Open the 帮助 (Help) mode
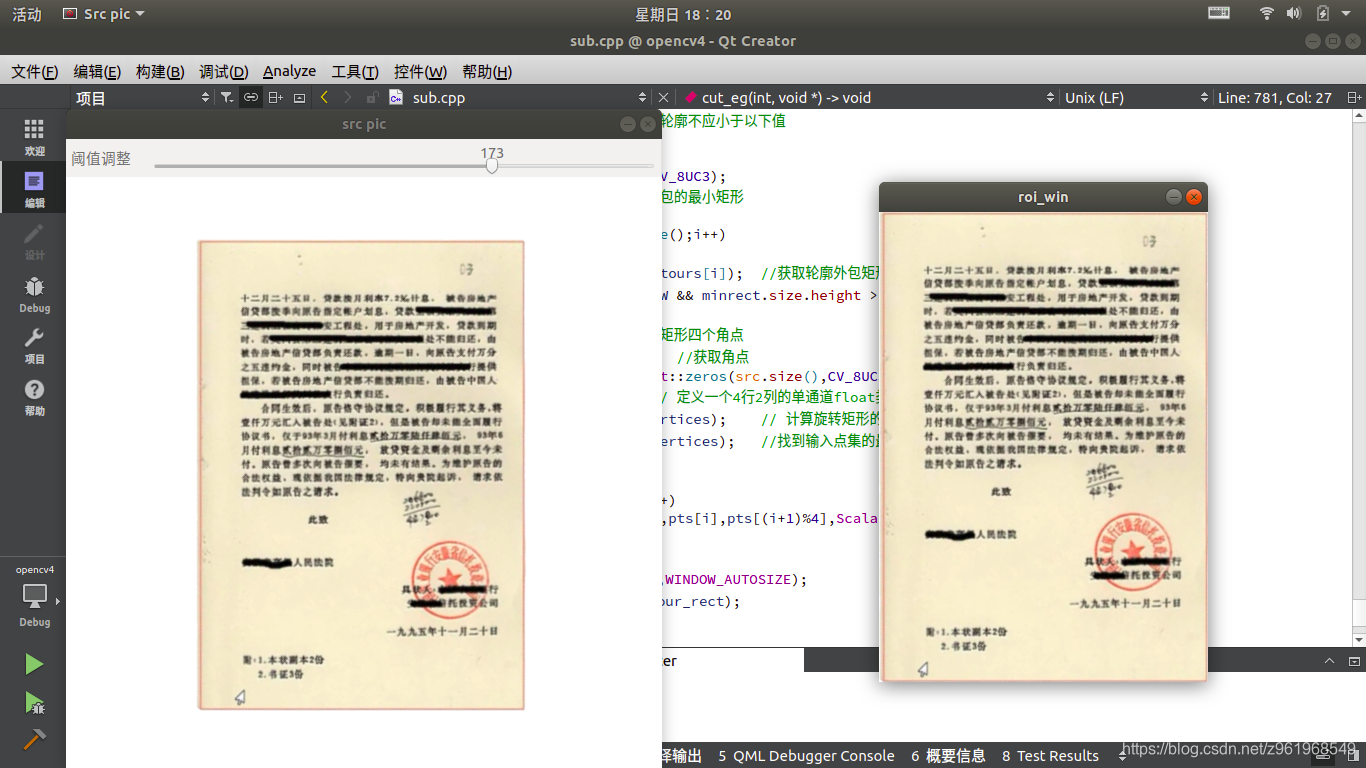 [34, 397]
